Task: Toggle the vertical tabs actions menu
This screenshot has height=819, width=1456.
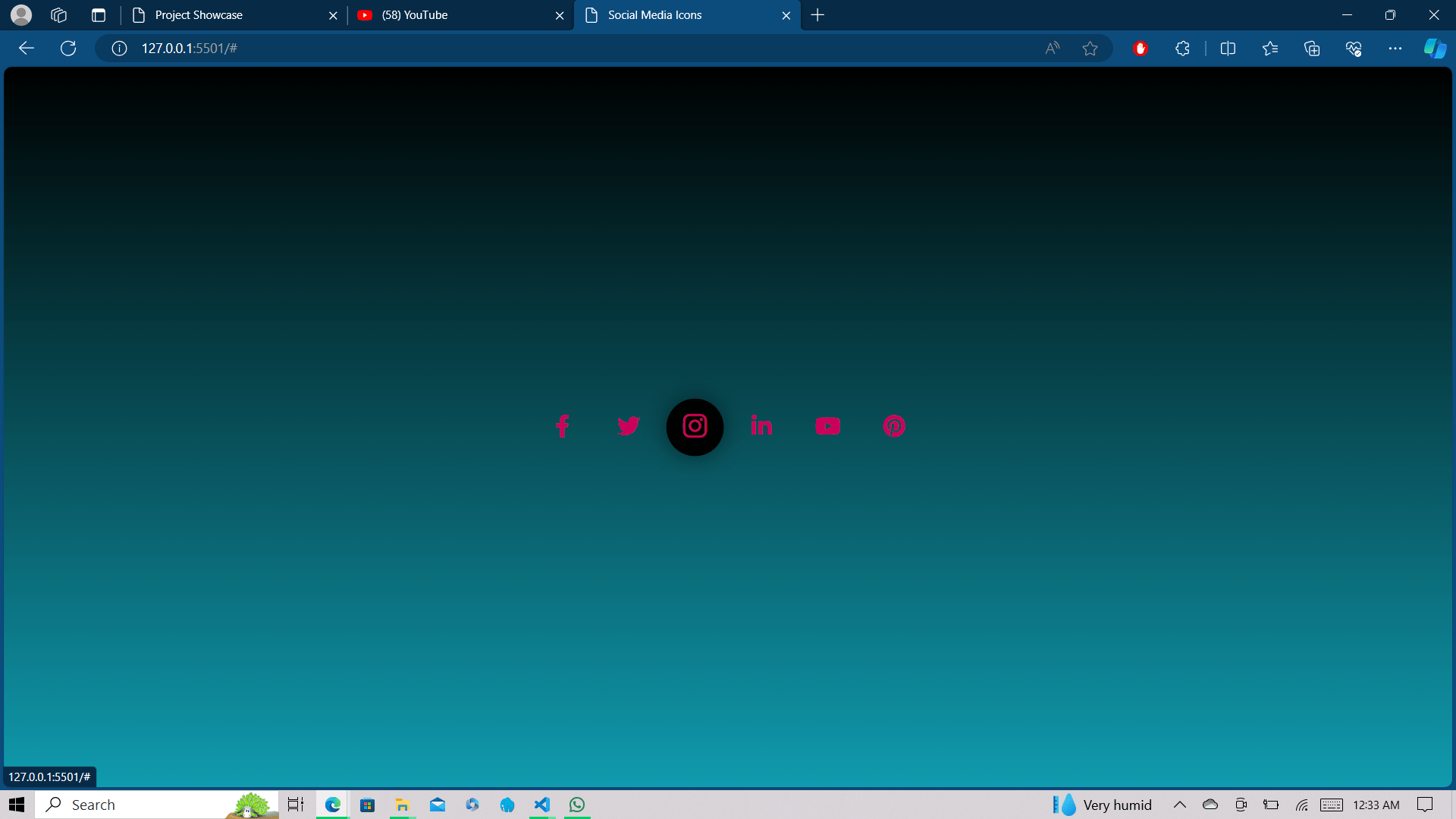Action: (x=99, y=15)
